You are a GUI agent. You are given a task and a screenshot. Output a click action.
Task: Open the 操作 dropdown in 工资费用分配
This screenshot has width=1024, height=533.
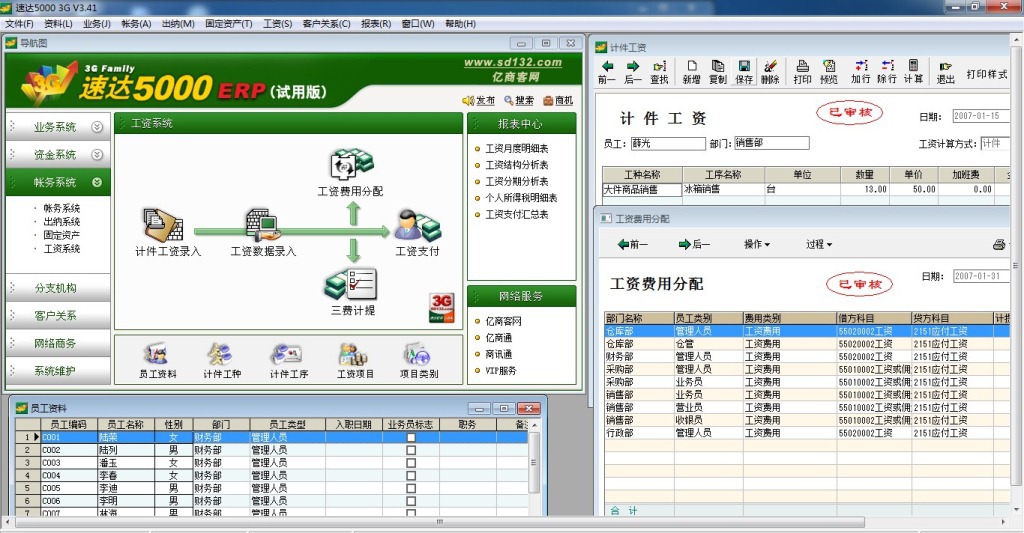(x=757, y=244)
